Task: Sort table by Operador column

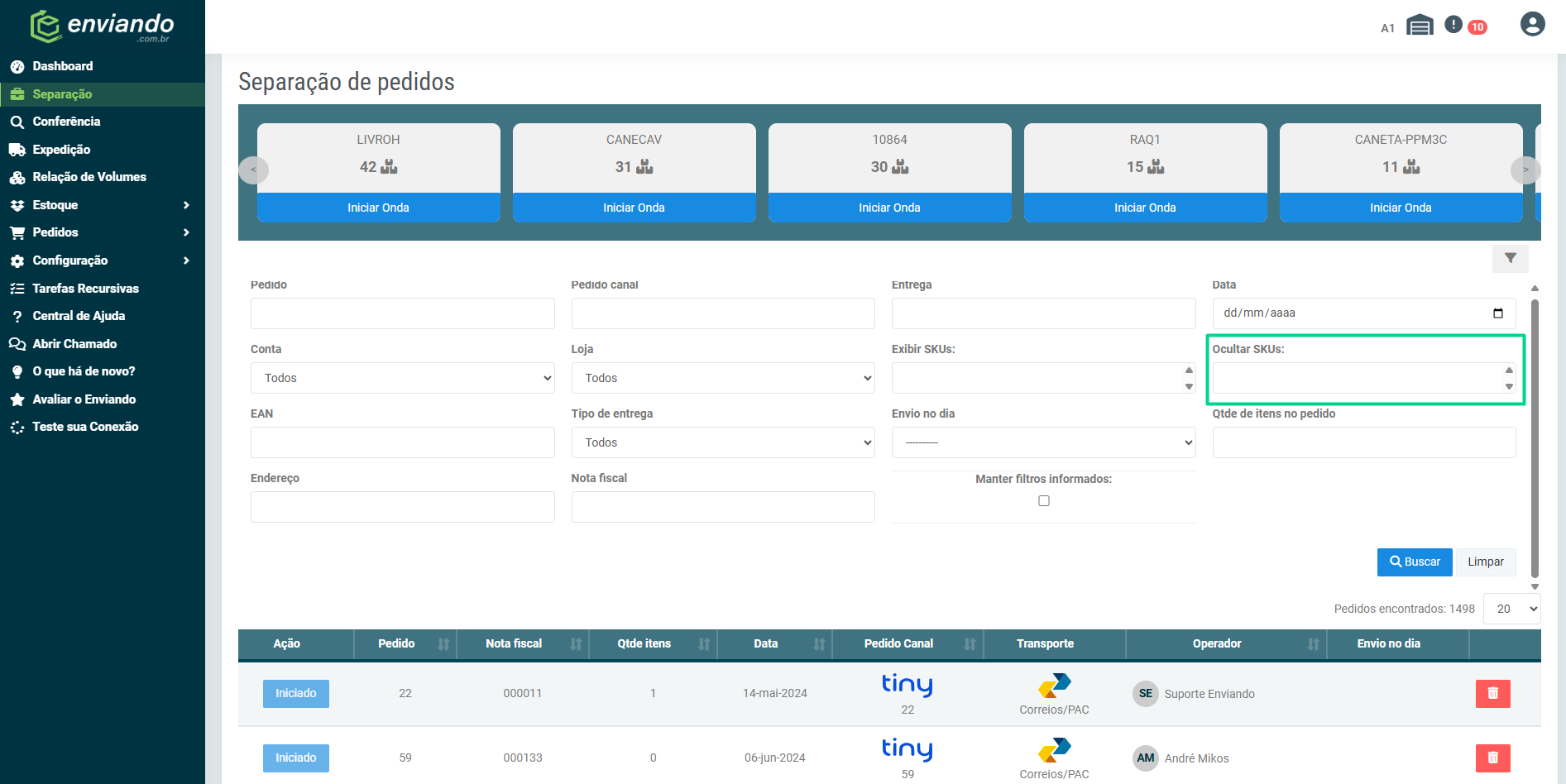Action: pyautogui.click(x=1313, y=644)
